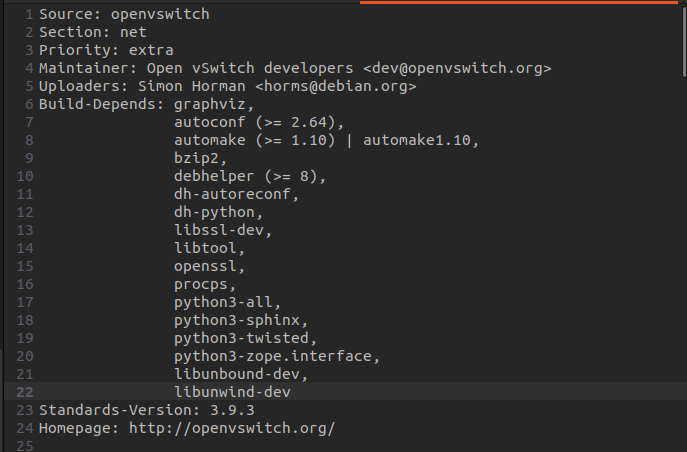Place cursor on the libunwind-dev entry
Image resolution: width=687 pixels, height=452 pixels.
(232, 392)
